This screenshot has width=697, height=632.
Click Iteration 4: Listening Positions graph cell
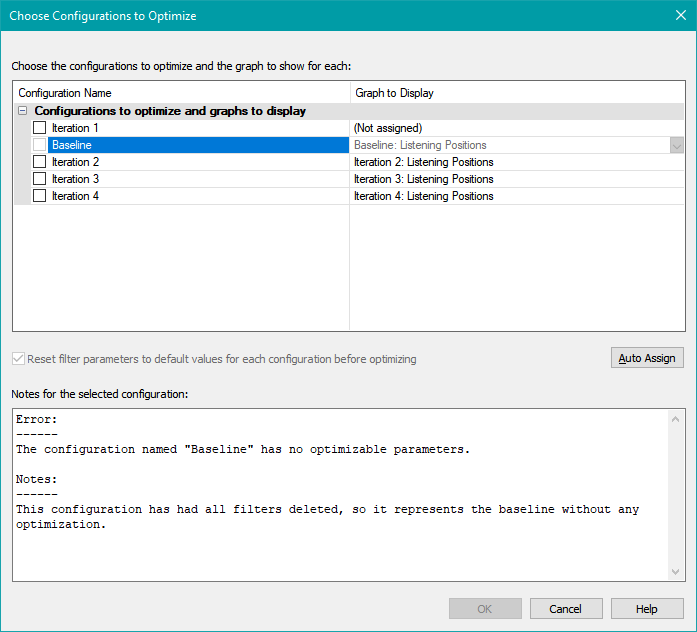[517, 196]
